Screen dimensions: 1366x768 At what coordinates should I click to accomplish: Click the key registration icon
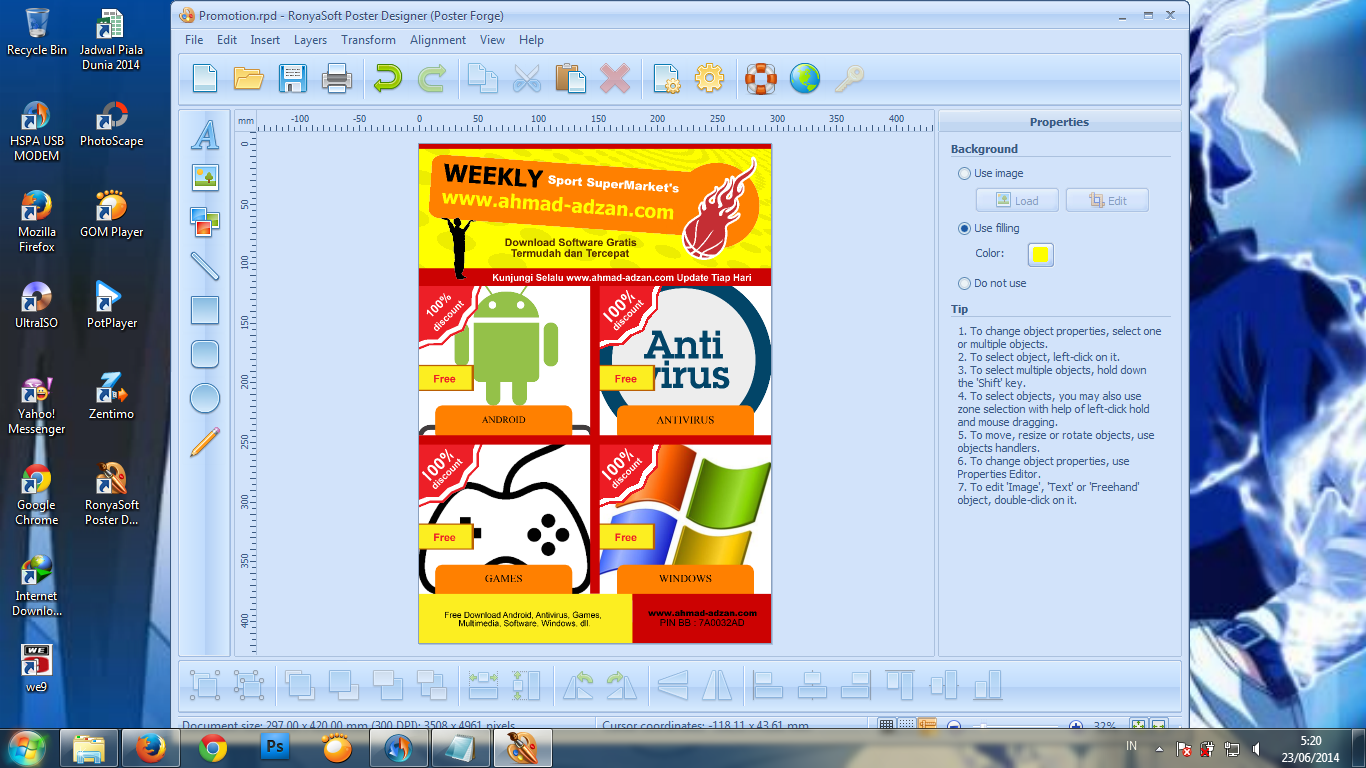click(x=849, y=78)
